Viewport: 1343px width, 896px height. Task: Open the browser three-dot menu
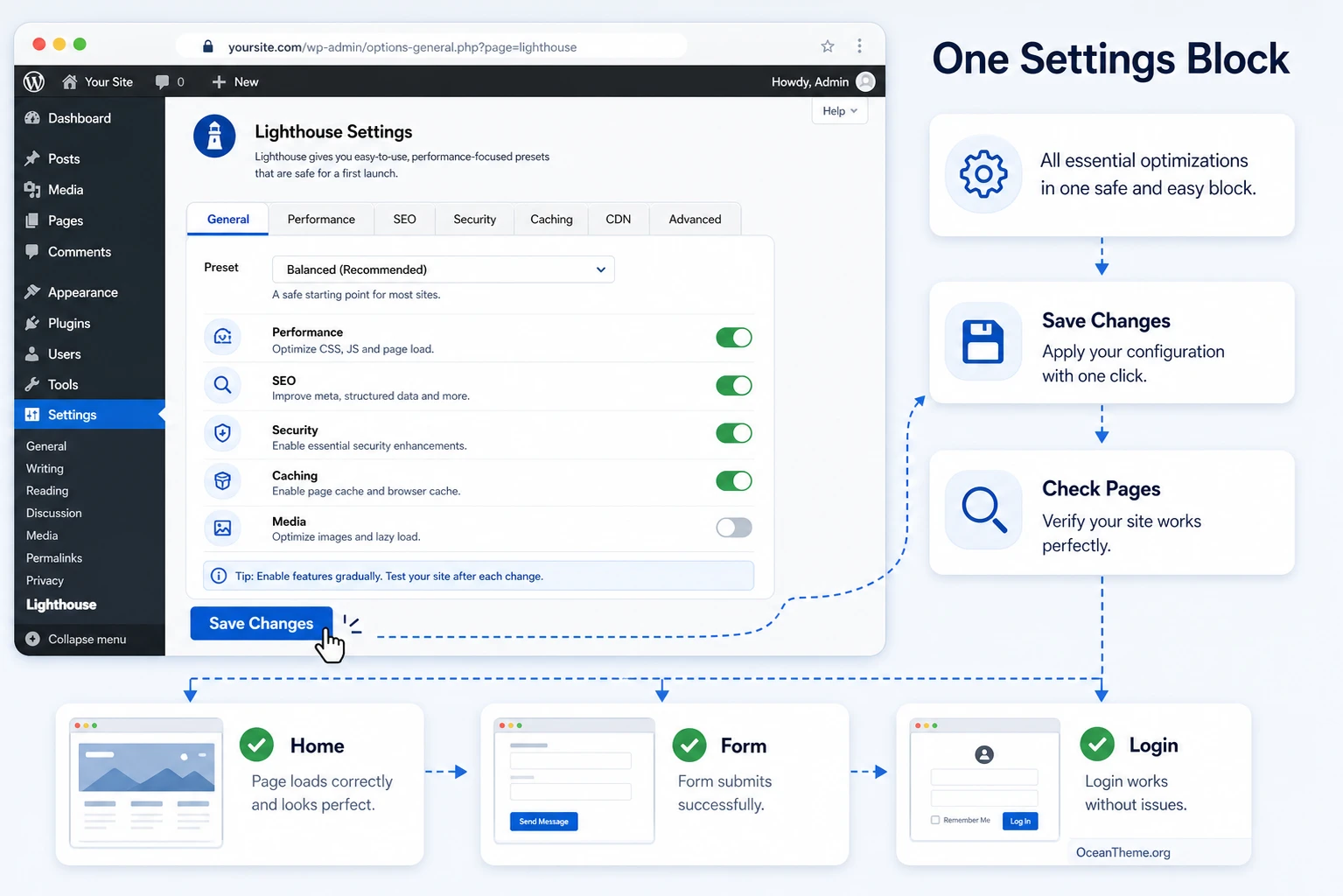(x=859, y=46)
